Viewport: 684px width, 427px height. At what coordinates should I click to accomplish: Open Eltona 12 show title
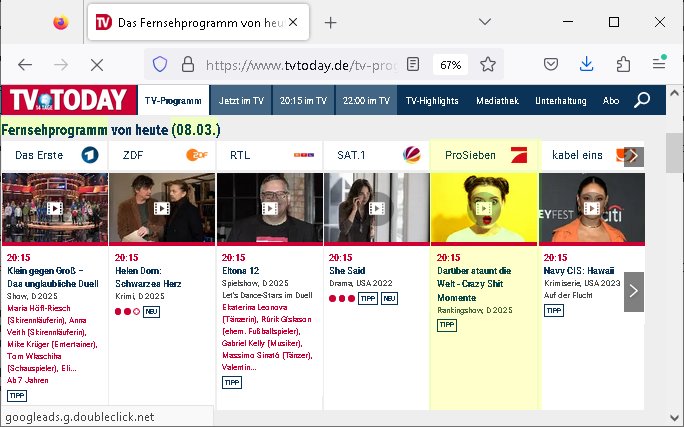pyautogui.click(x=240, y=271)
